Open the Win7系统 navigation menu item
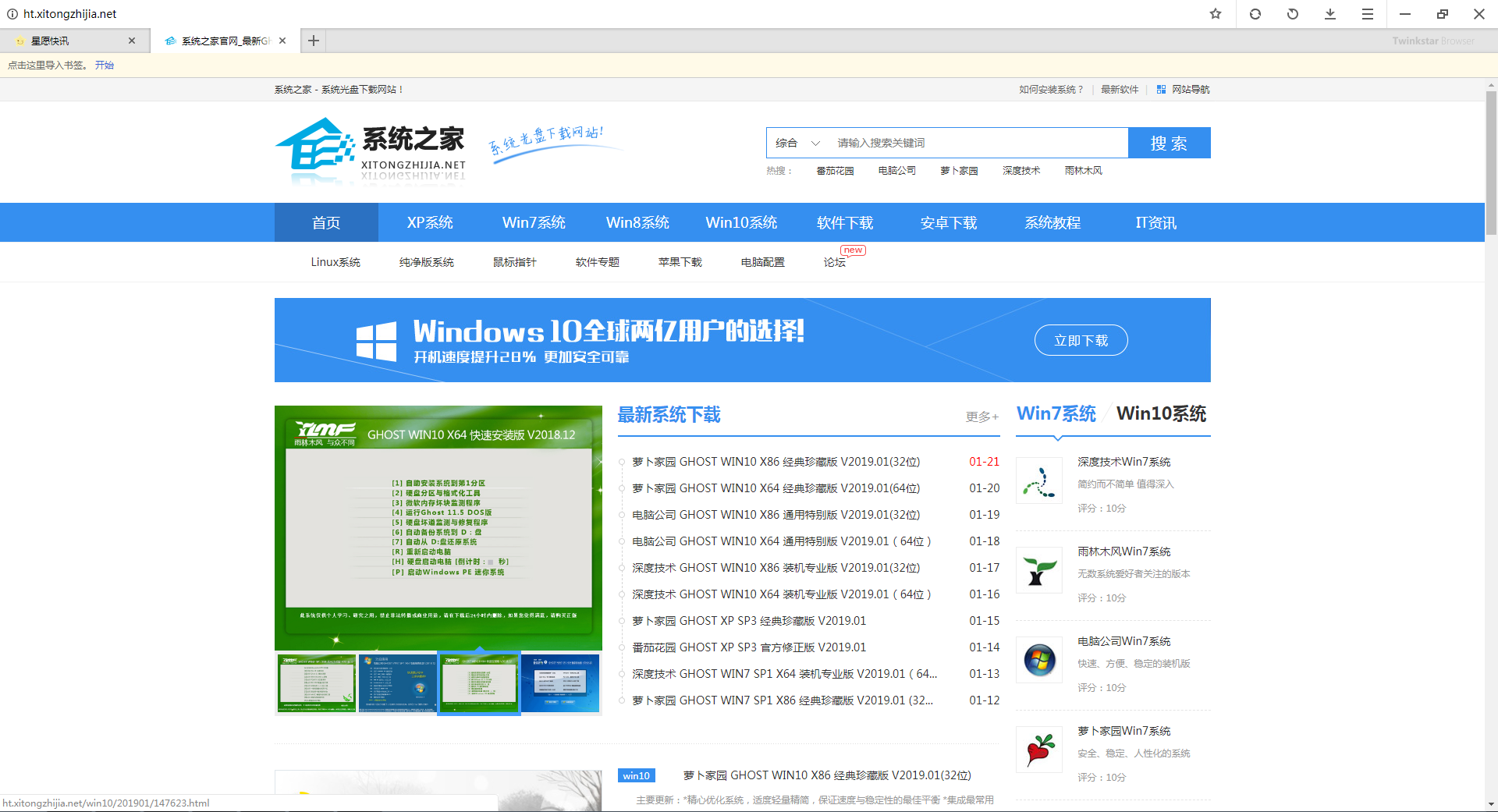1498x812 pixels. pos(534,222)
